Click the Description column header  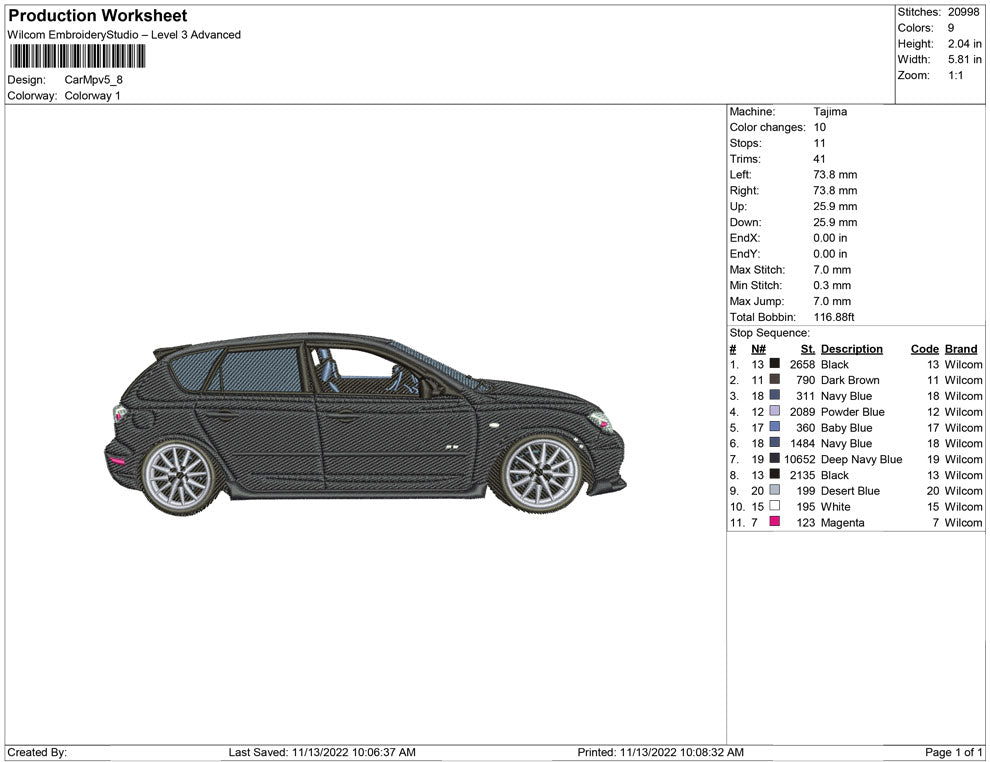(x=851, y=349)
